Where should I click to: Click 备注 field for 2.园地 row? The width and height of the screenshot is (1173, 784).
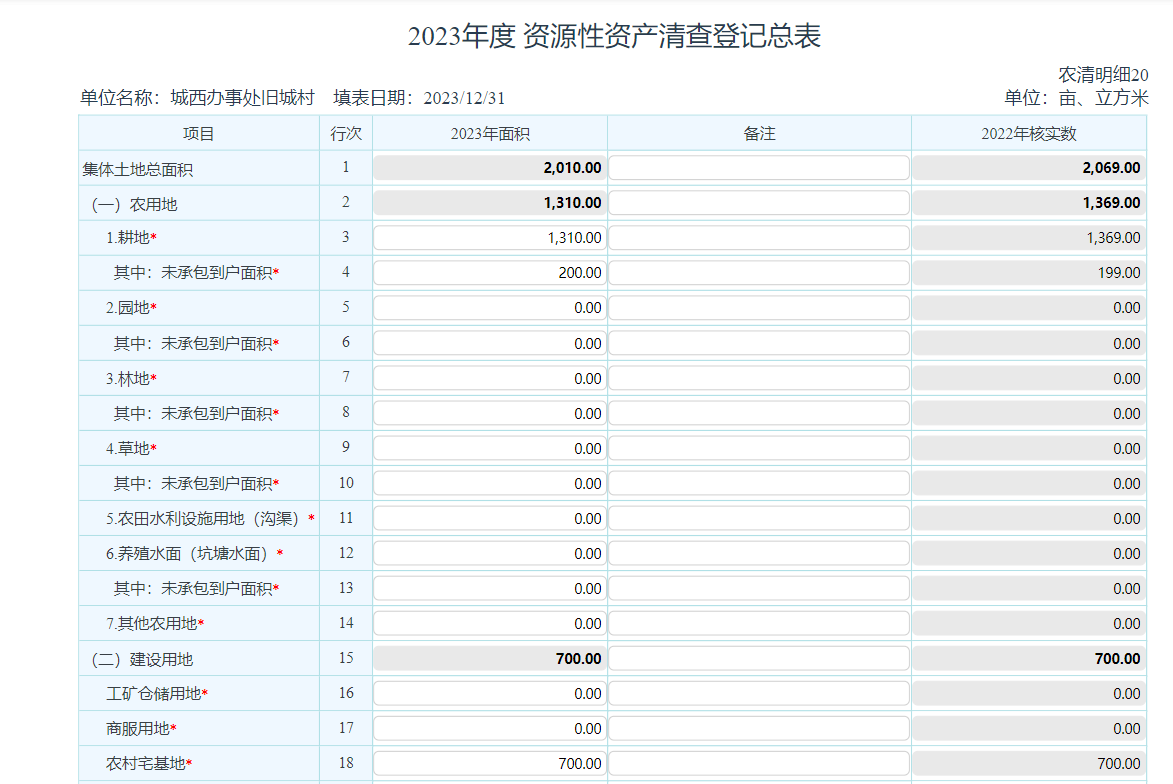click(x=759, y=308)
